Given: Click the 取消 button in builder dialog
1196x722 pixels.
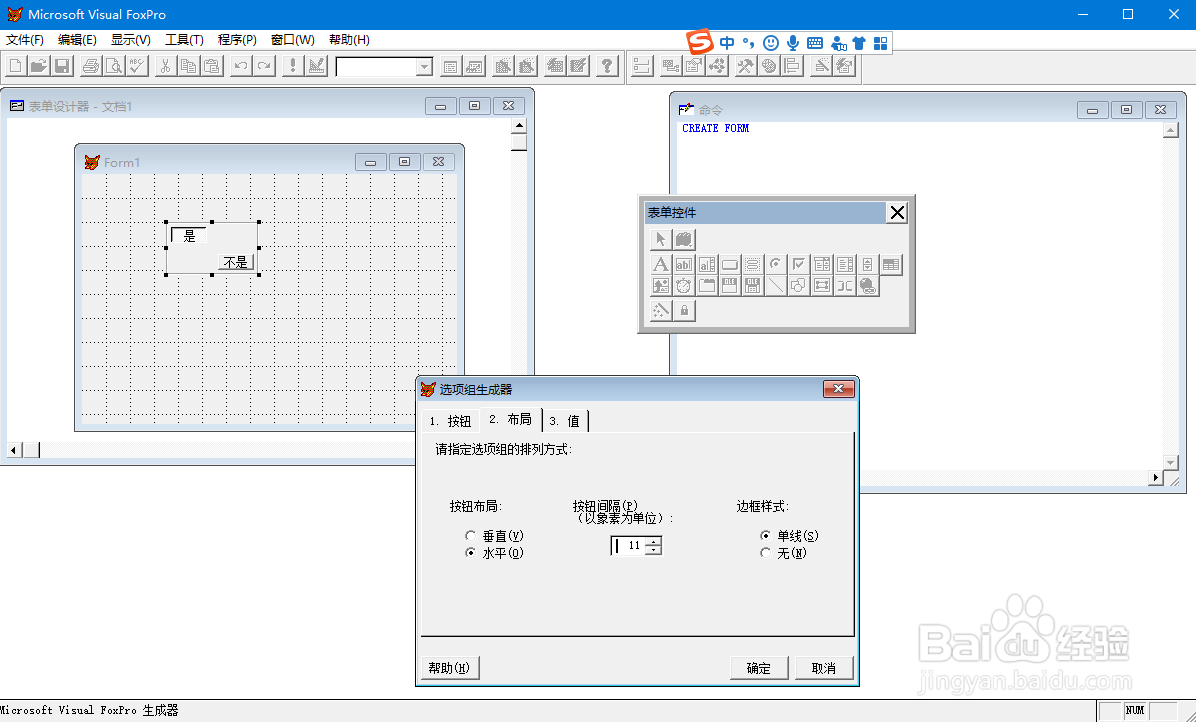Looking at the screenshot, I should 824,668.
